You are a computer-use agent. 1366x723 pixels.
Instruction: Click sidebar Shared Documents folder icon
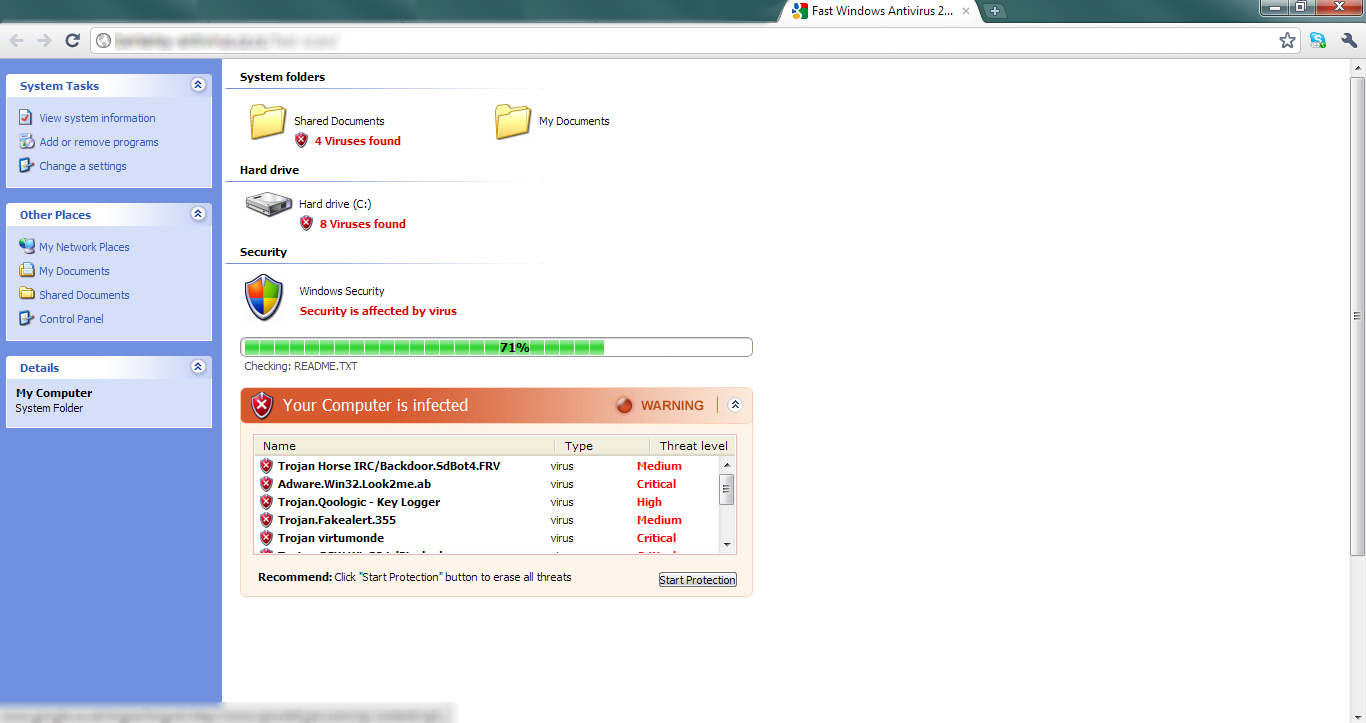point(26,295)
